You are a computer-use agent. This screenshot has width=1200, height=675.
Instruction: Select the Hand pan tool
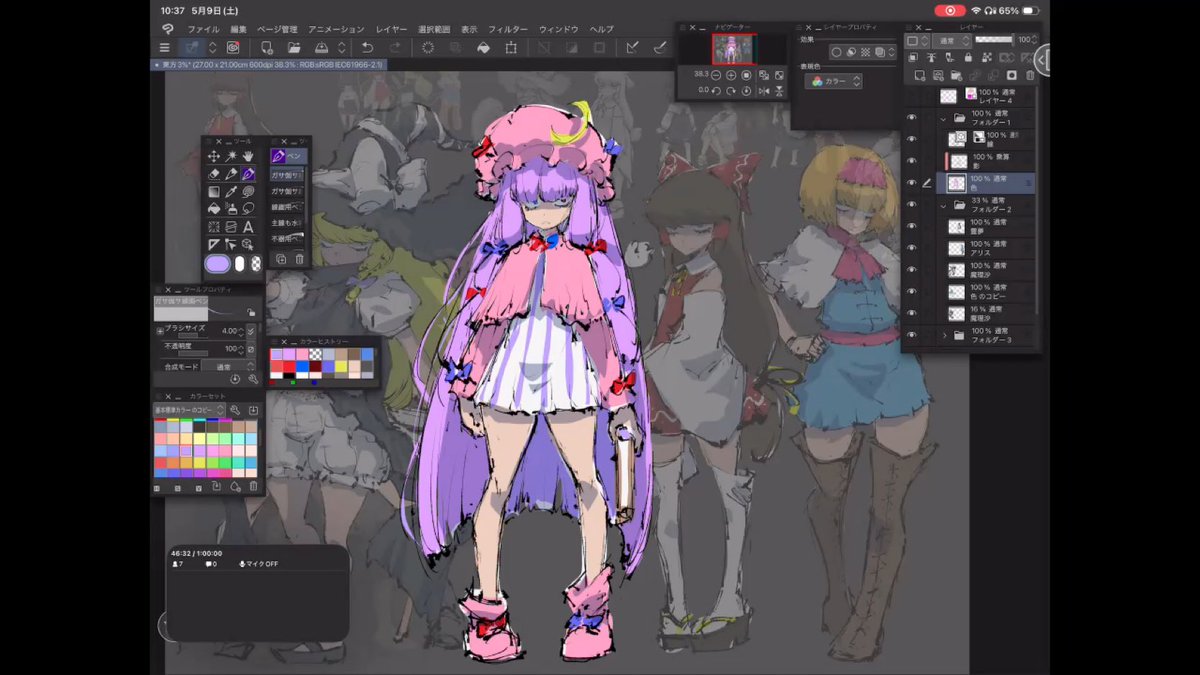tap(248, 156)
